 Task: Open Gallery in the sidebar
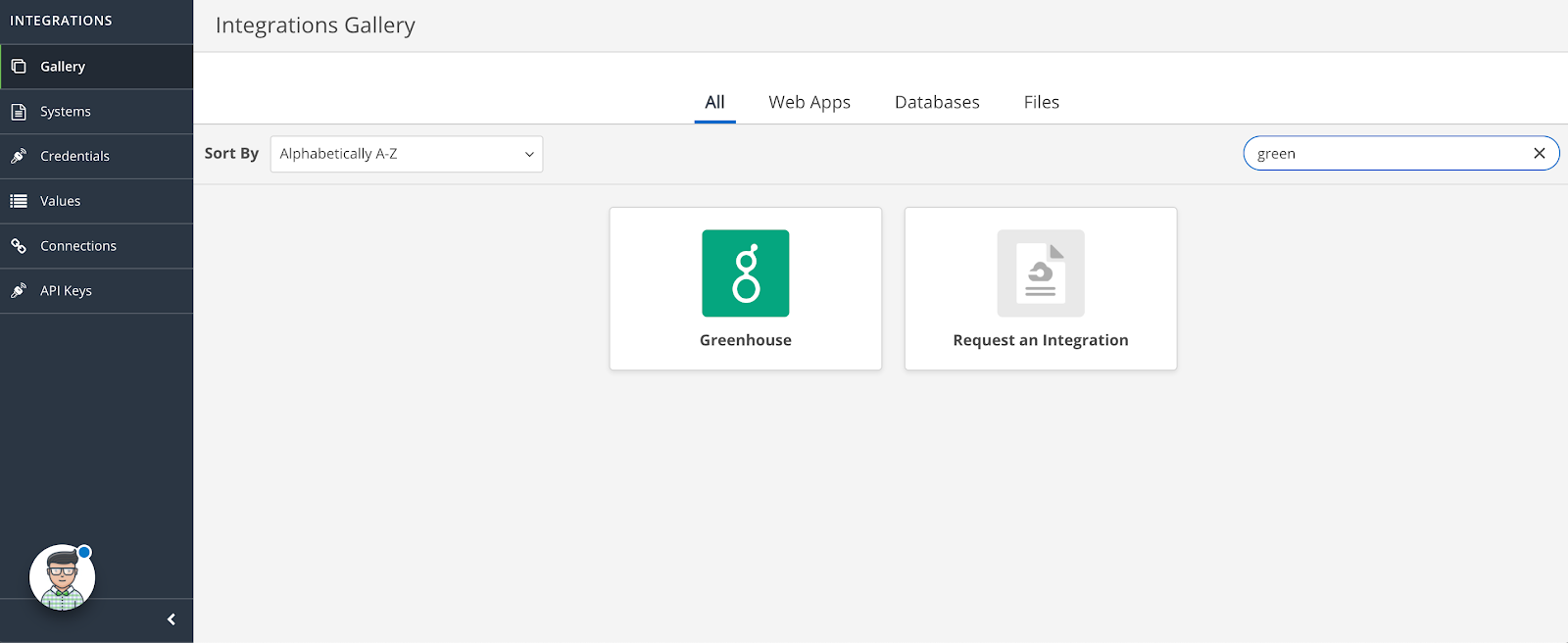tap(97, 67)
